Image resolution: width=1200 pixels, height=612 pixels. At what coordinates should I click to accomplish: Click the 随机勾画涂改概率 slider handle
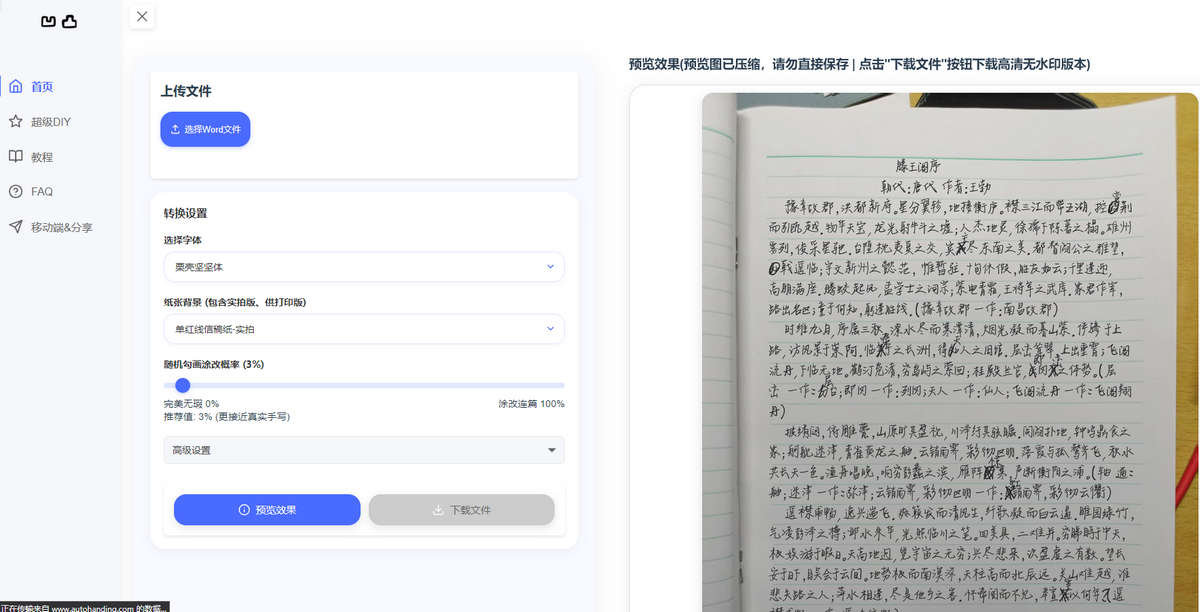[x=182, y=385]
